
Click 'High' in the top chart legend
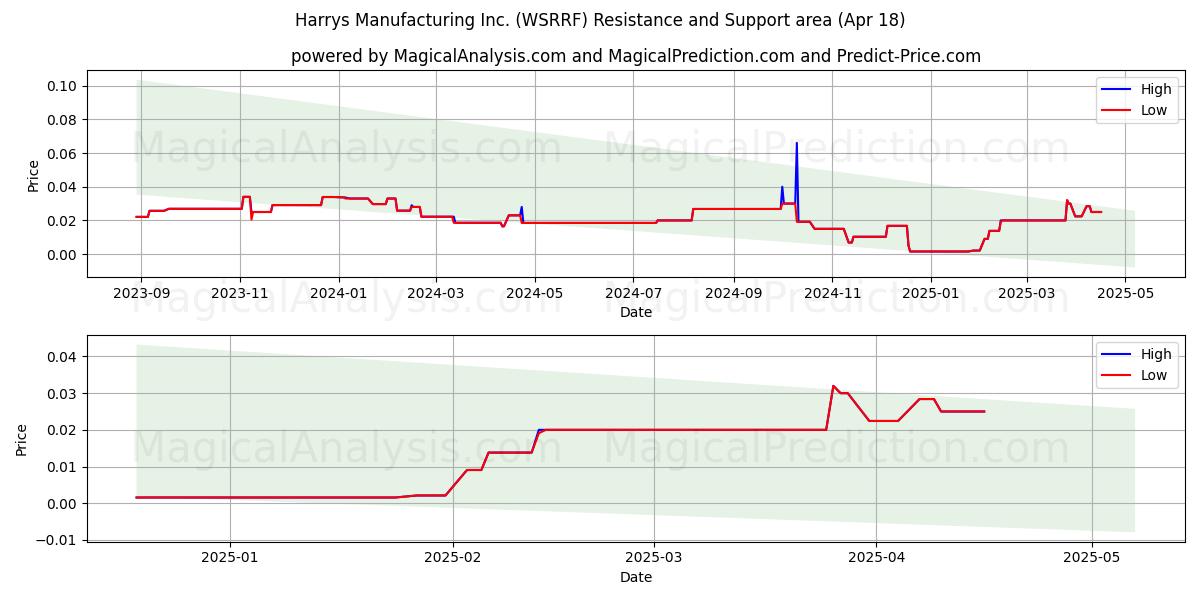1156,89
